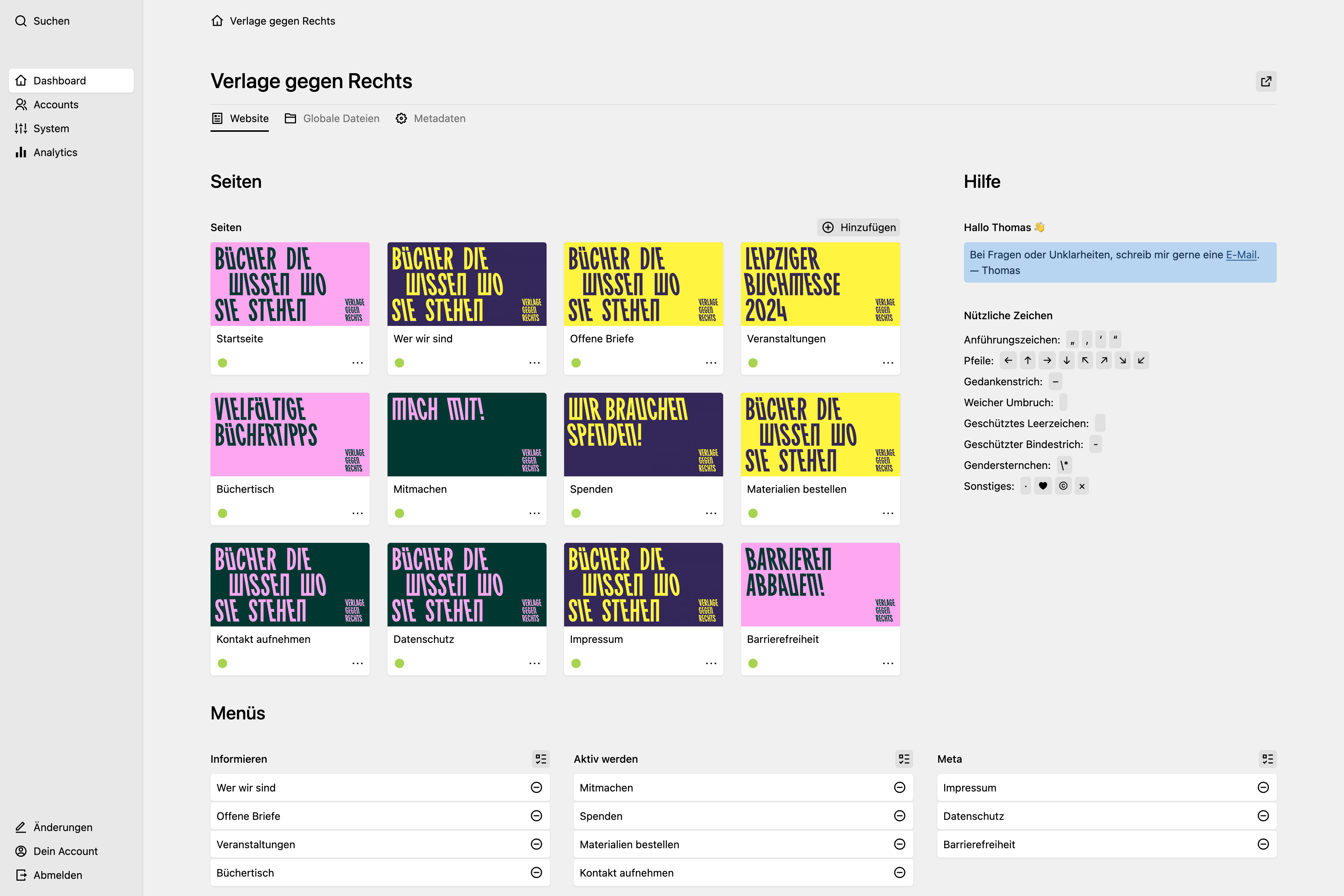Image resolution: width=1344 pixels, height=896 pixels.
Task: Switch to the Globale Dateien tab
Action: coord(332,118)
